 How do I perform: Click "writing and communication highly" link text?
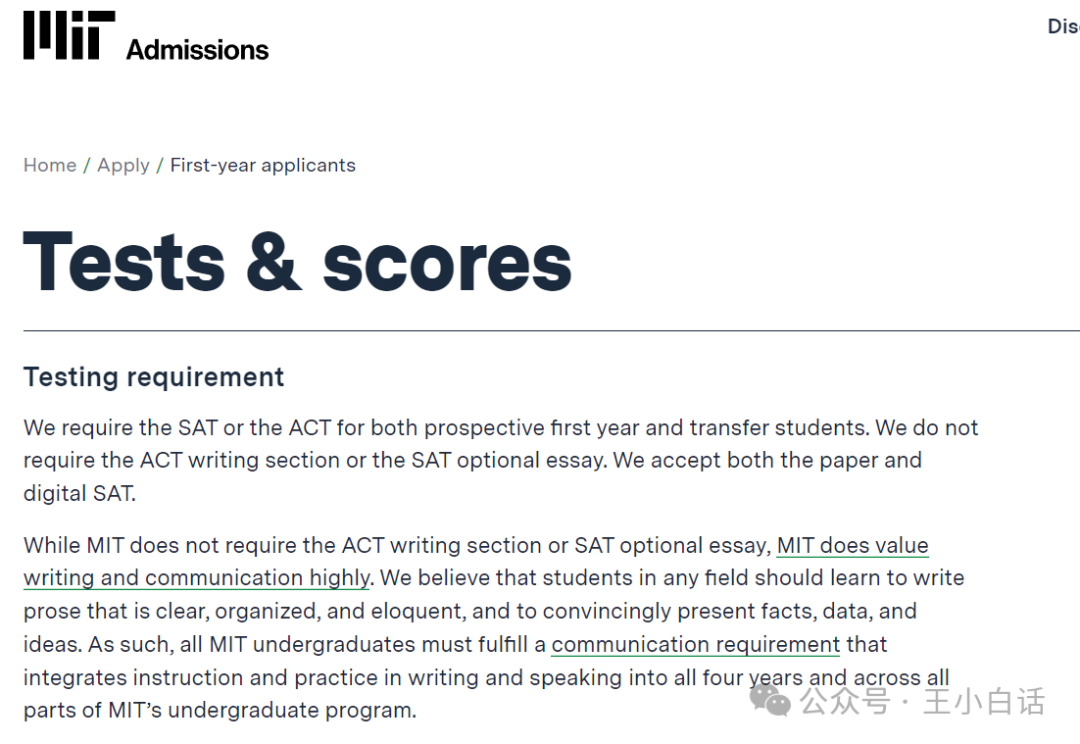pos(197,578)
